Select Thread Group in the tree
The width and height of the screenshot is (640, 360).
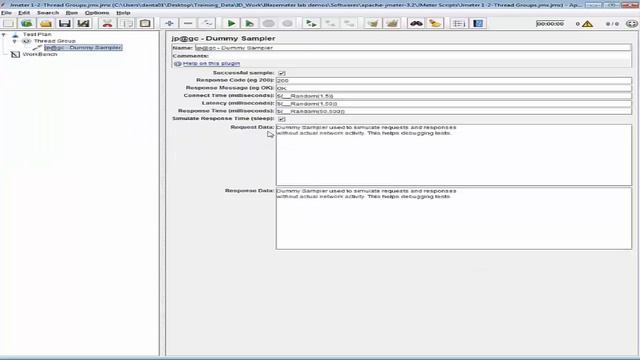tap(55, 41)
